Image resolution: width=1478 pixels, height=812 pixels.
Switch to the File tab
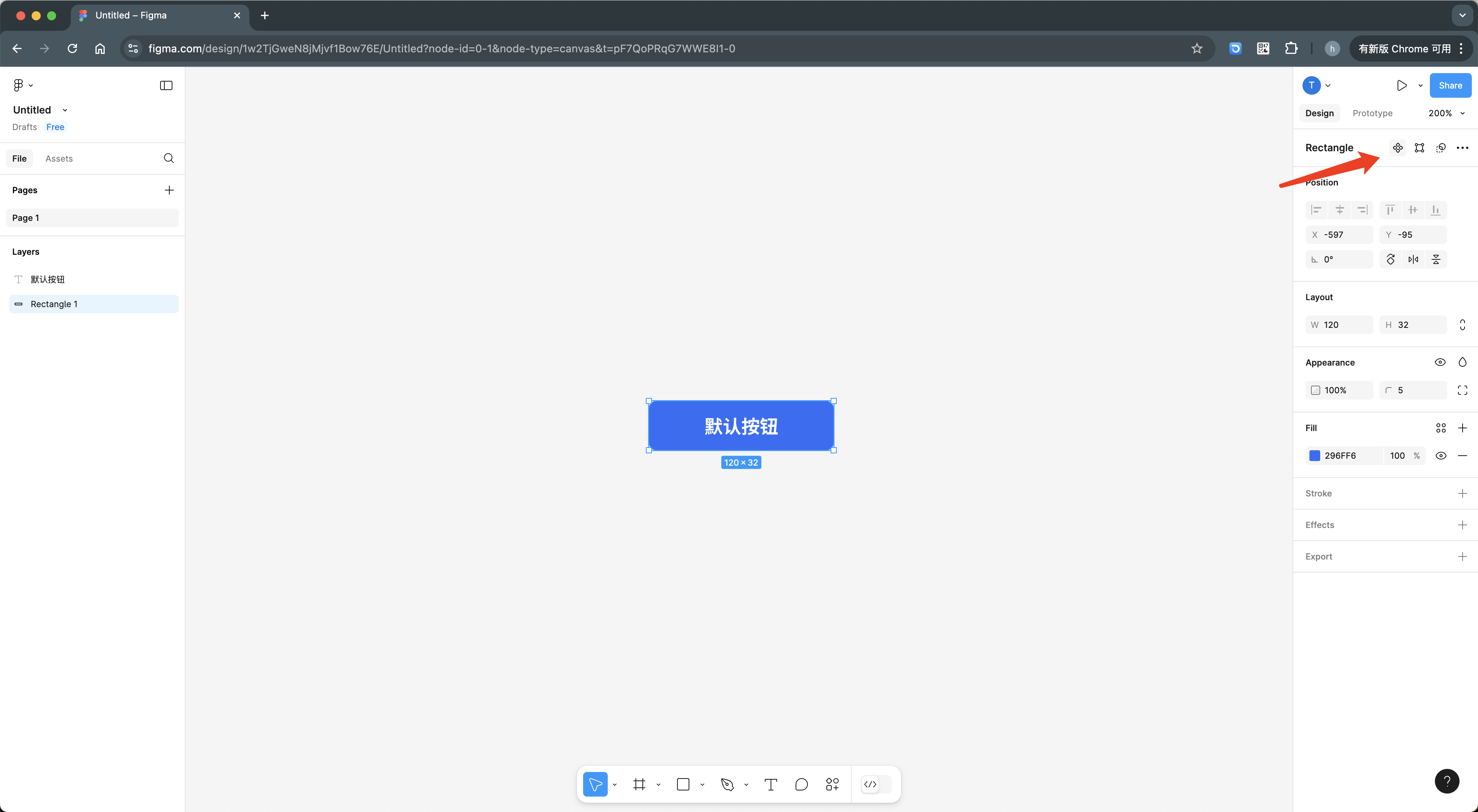tap(20, 159)
